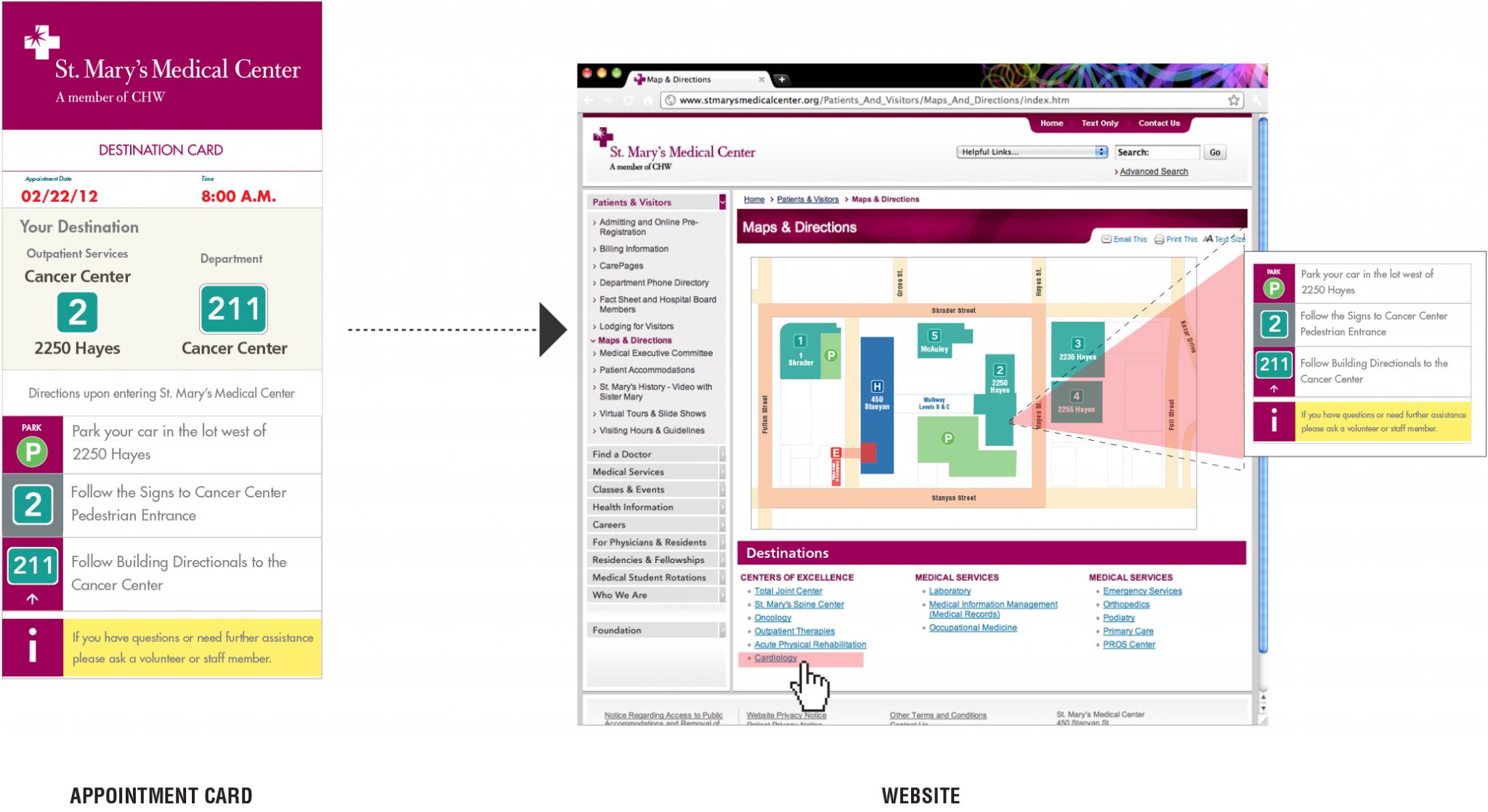
Task: Open Lodging for Visitors in sidebar
Action: point(636,327)
